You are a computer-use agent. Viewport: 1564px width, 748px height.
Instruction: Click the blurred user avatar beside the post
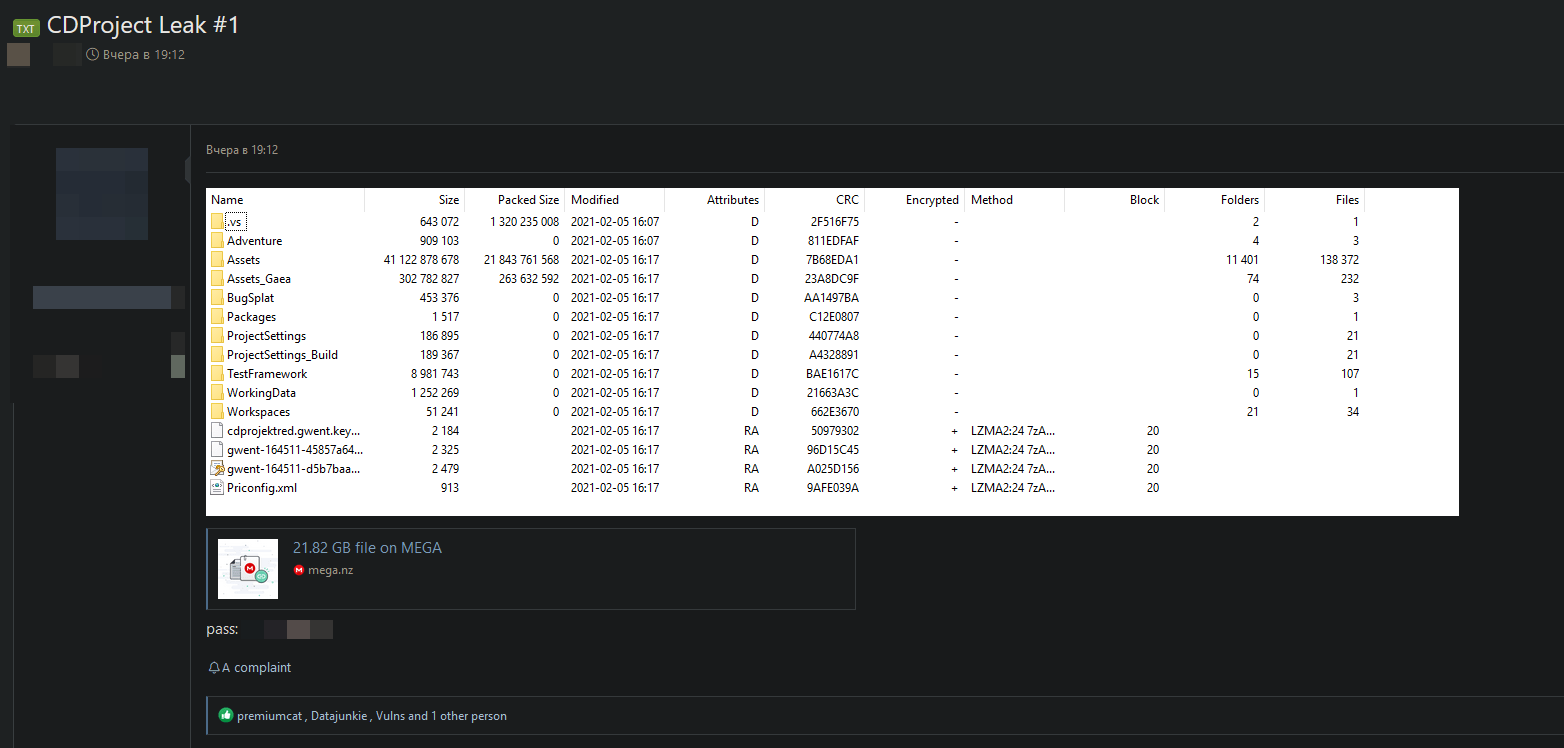[102, 194]
